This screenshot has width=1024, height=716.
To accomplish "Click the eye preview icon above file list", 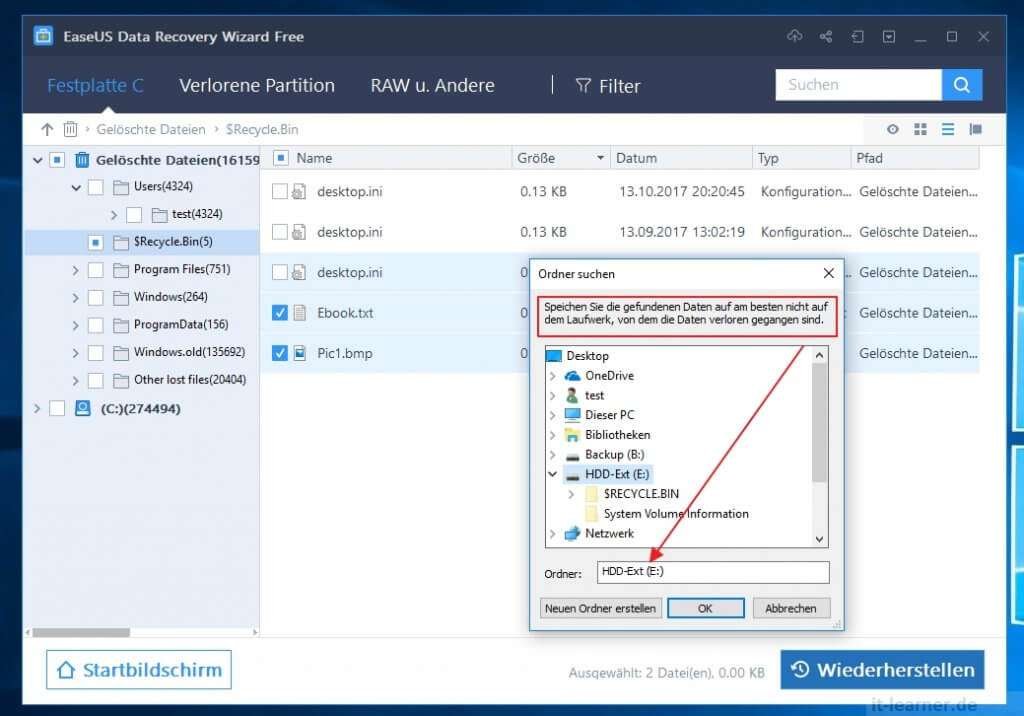I will (x=893, y=129).
